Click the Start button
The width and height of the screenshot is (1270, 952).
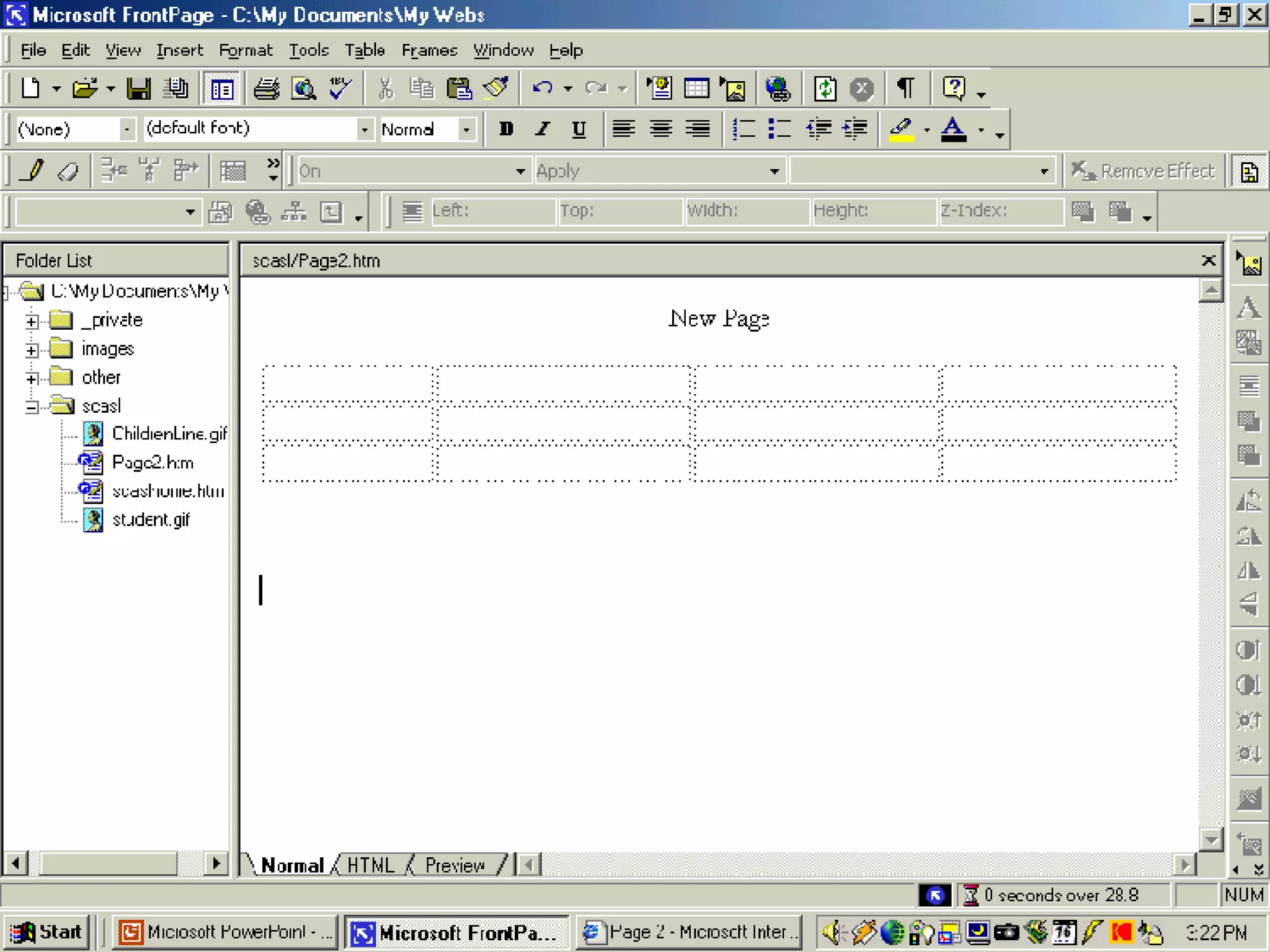point(47,932)
